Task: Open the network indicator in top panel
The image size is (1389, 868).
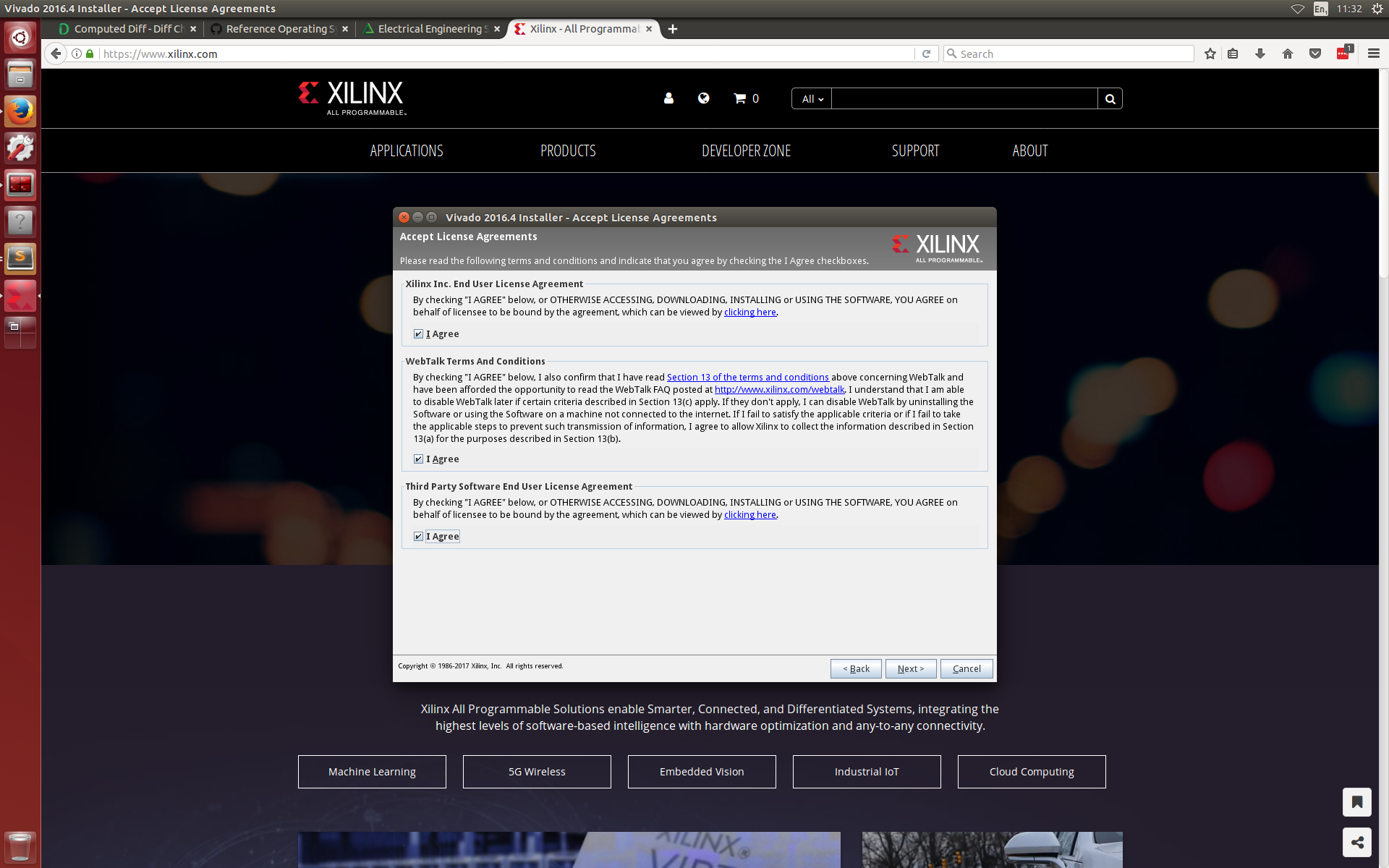Action: [1298, 9]
